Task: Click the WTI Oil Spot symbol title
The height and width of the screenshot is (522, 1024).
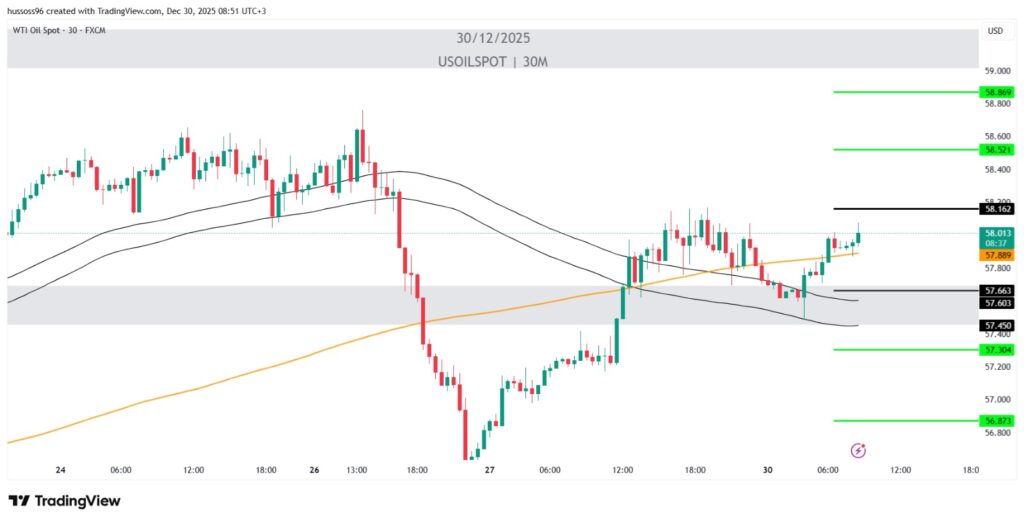Action: [x=56, y=31]
